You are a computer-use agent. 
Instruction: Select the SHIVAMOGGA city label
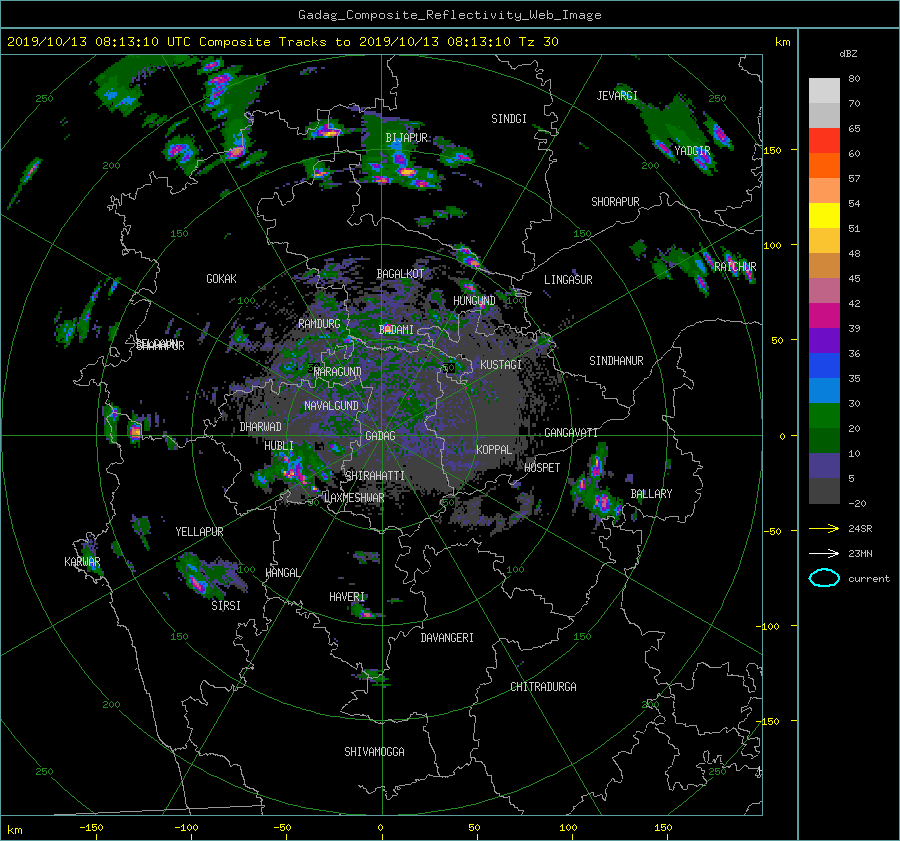click(x=374, y=752)
